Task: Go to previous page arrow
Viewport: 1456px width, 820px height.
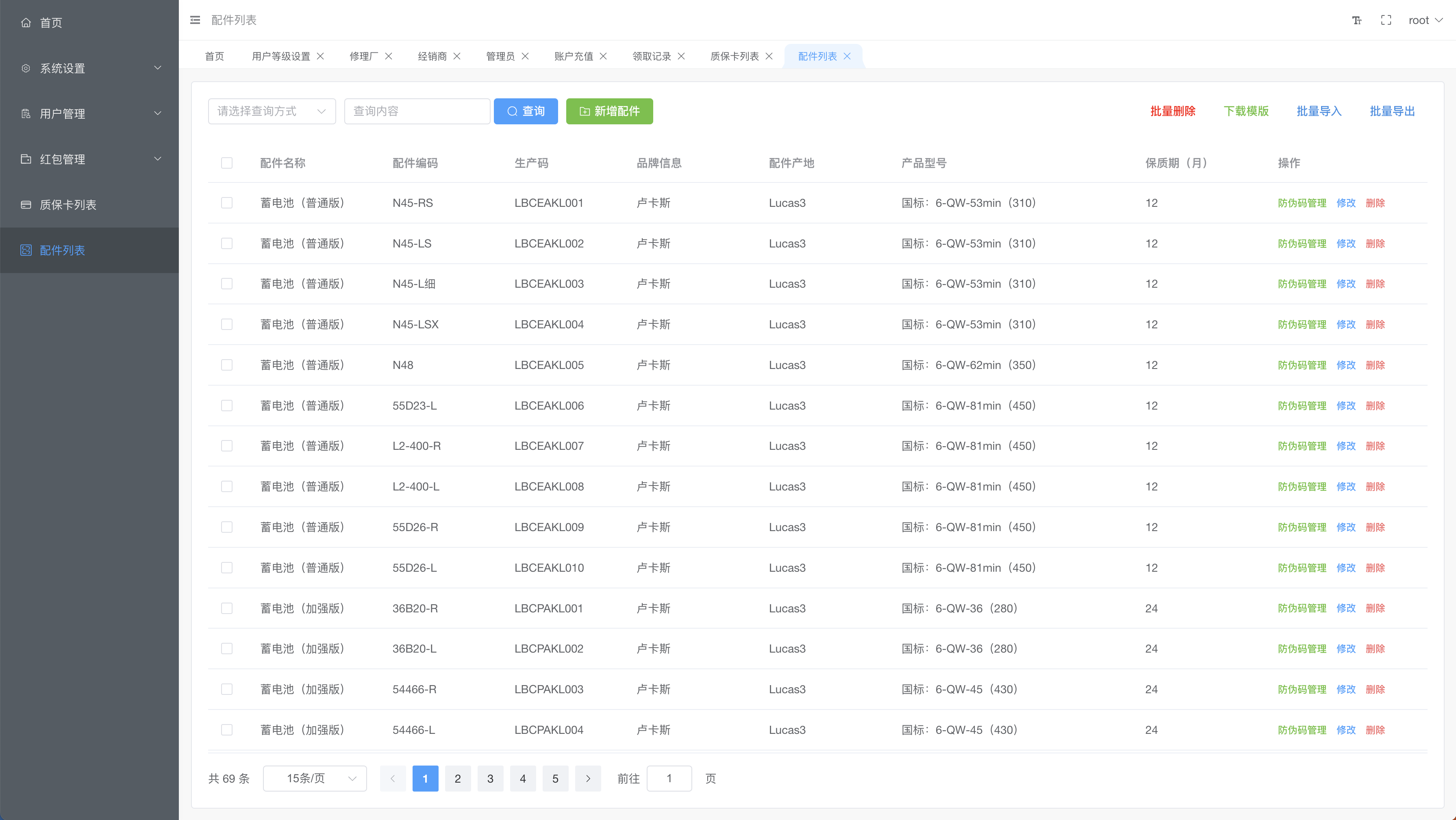Action: [x=393, y=779]
